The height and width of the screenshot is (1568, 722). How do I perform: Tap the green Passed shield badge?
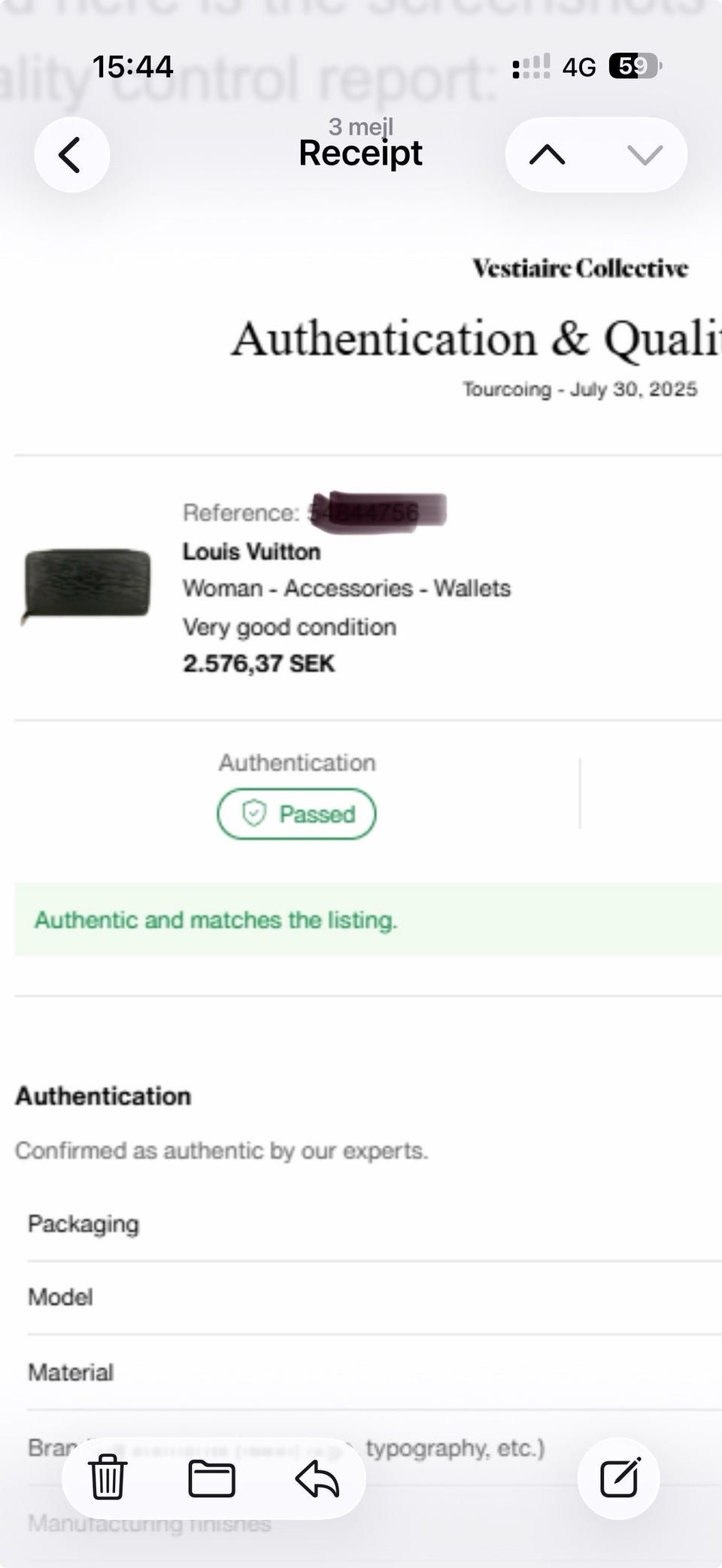point(296,814)
